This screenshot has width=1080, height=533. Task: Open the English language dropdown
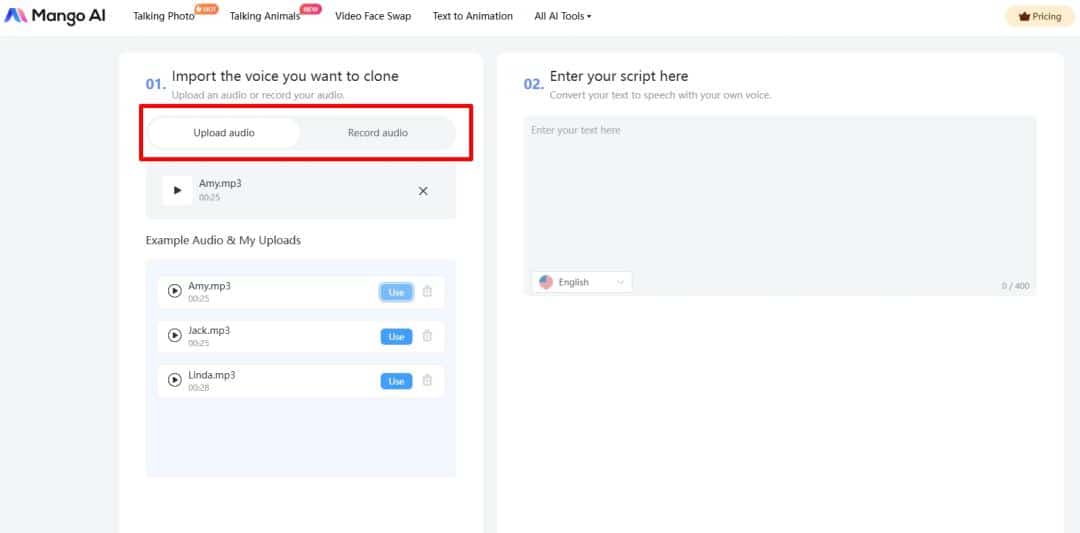[581, 282]
